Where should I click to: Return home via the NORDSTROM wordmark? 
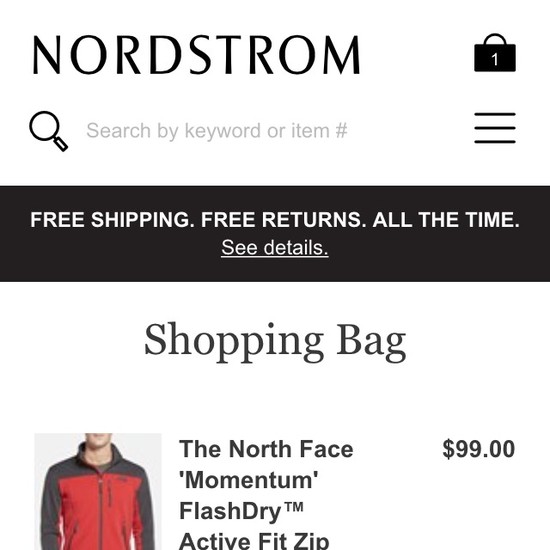196,54
